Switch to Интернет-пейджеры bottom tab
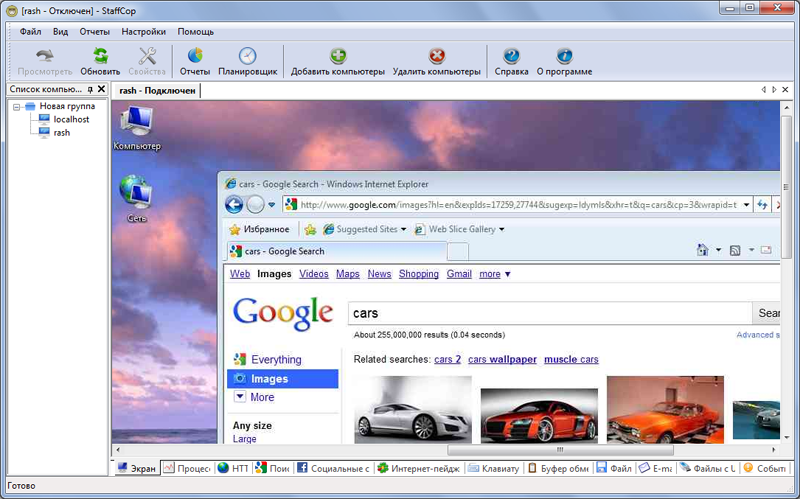 coord(418,468)
